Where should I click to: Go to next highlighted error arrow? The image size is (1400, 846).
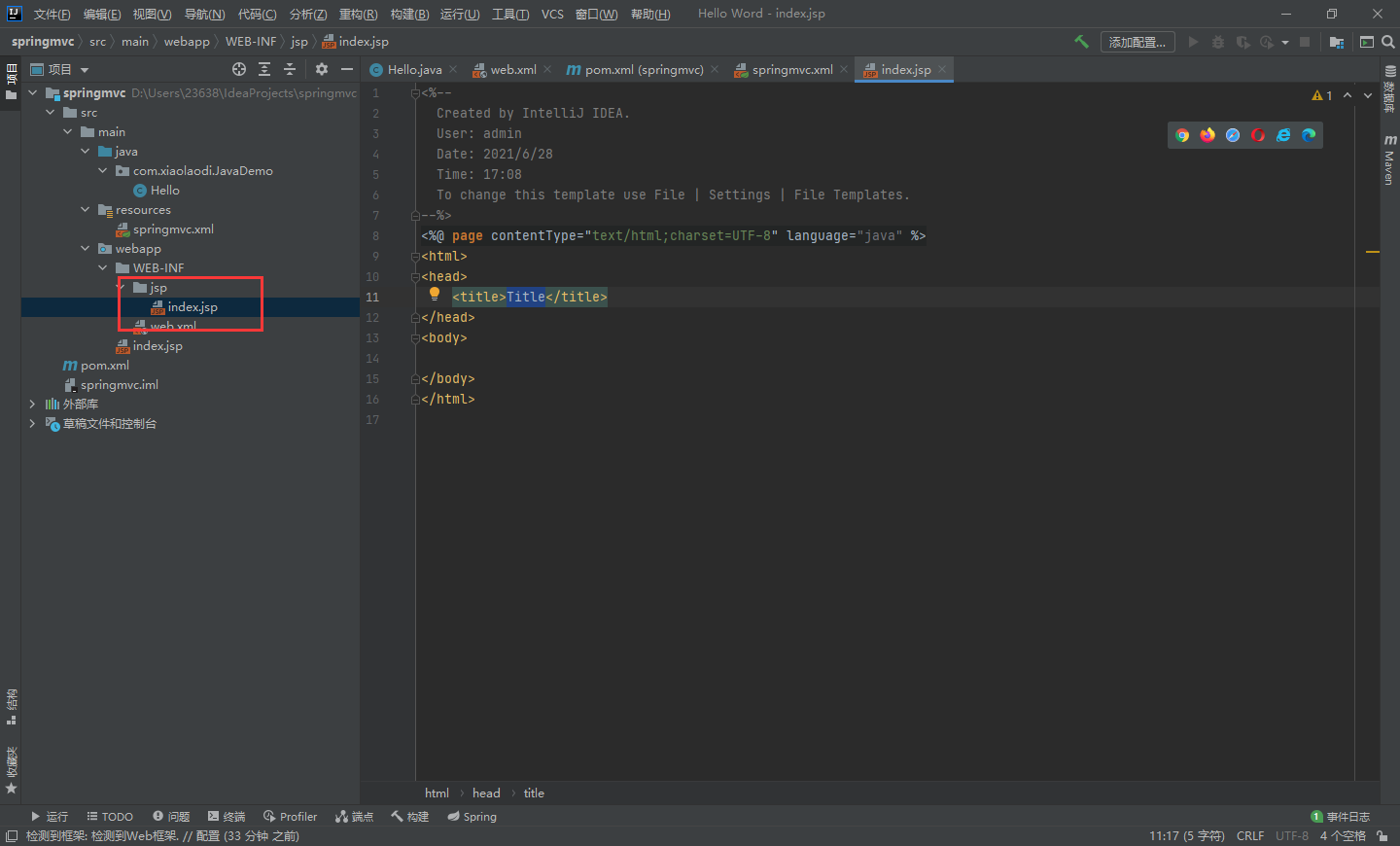point(1368,95)
